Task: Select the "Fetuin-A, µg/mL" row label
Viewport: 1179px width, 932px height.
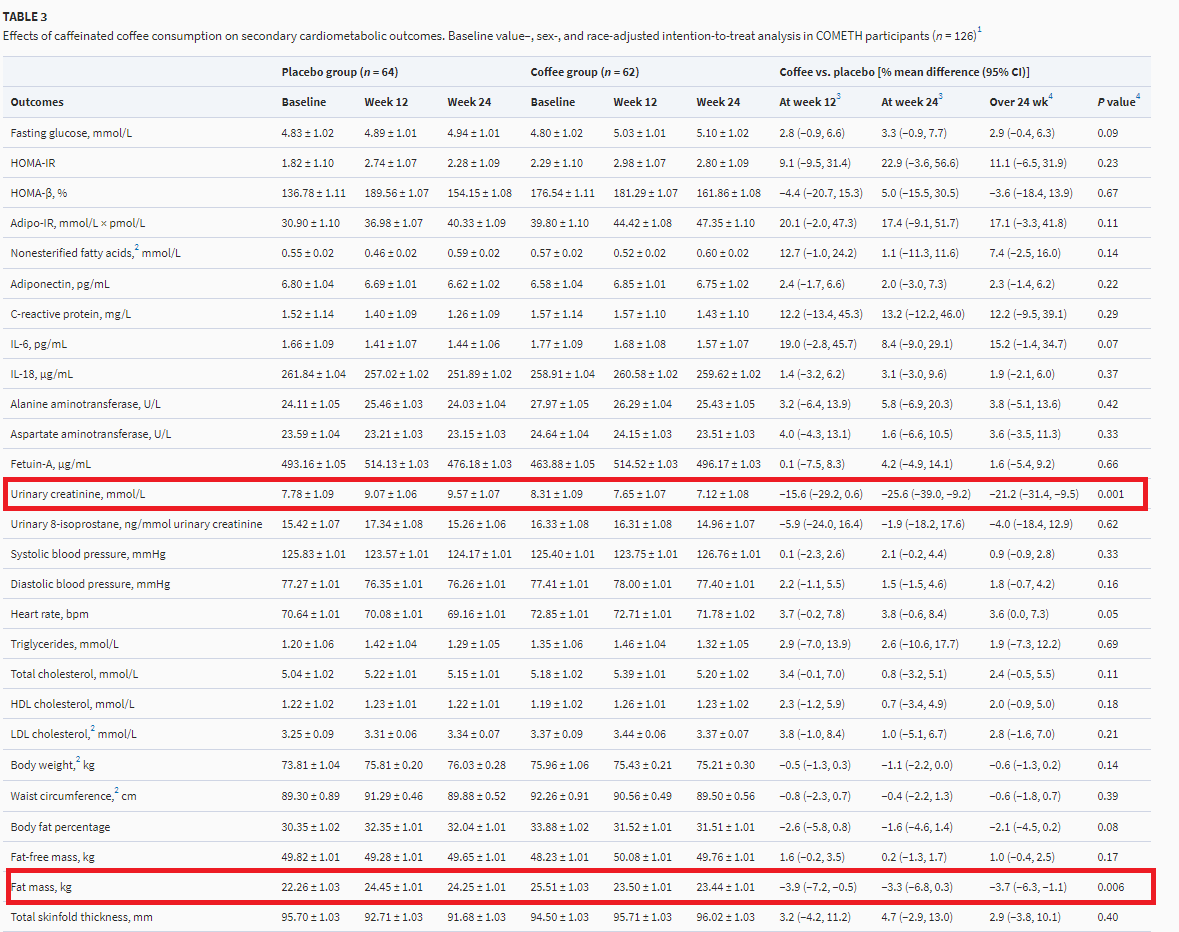Action: coord(50,464)
